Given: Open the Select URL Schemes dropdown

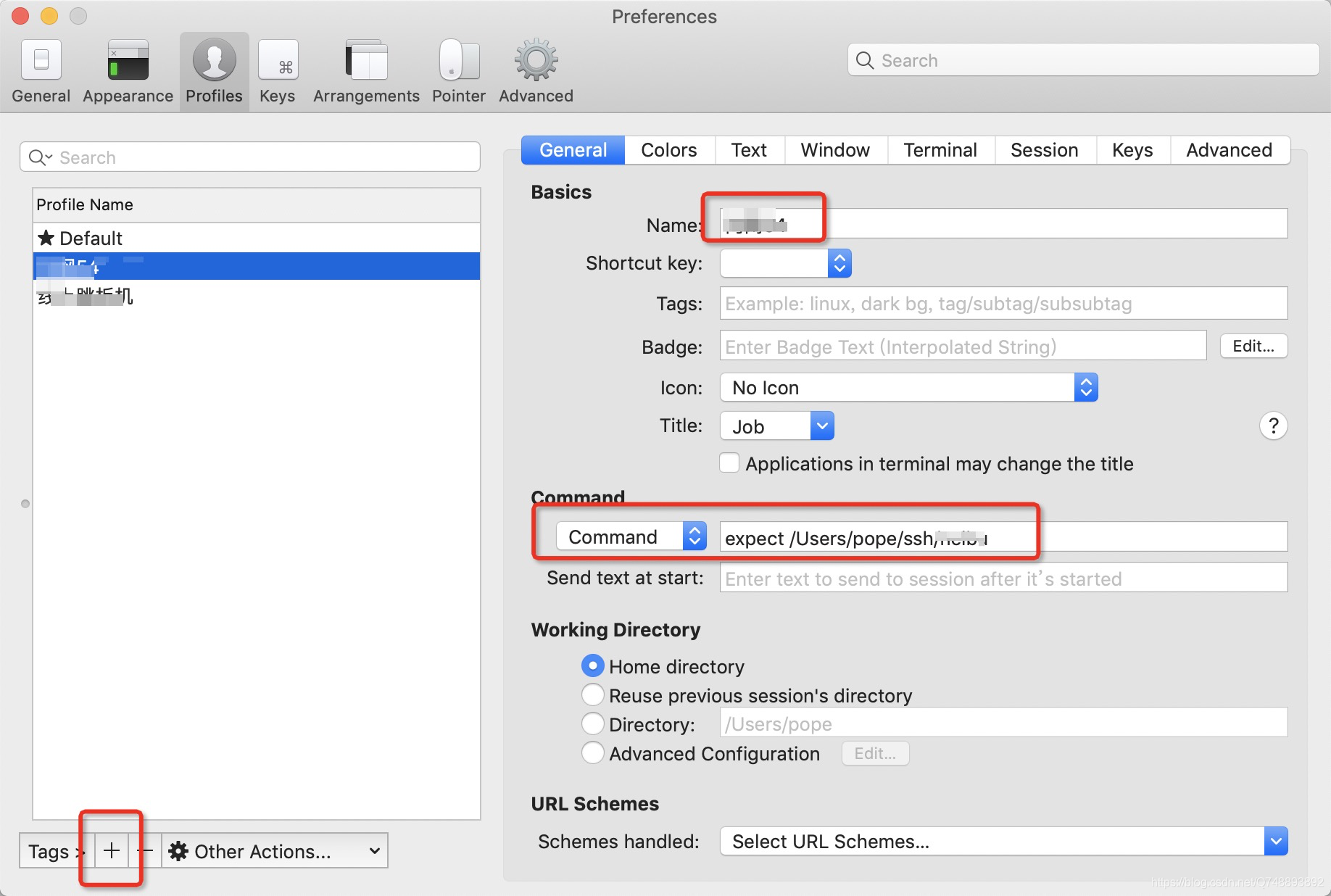Looking at the screenshot, I should coord(1004,841).
